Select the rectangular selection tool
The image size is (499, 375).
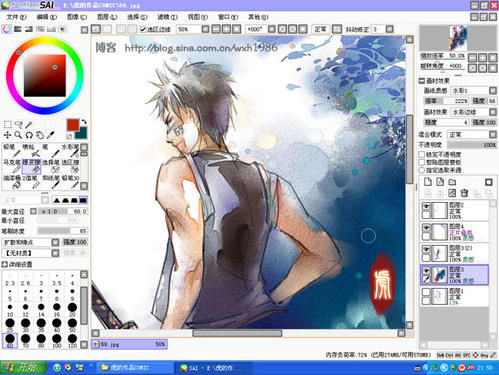tap(7, 125)
